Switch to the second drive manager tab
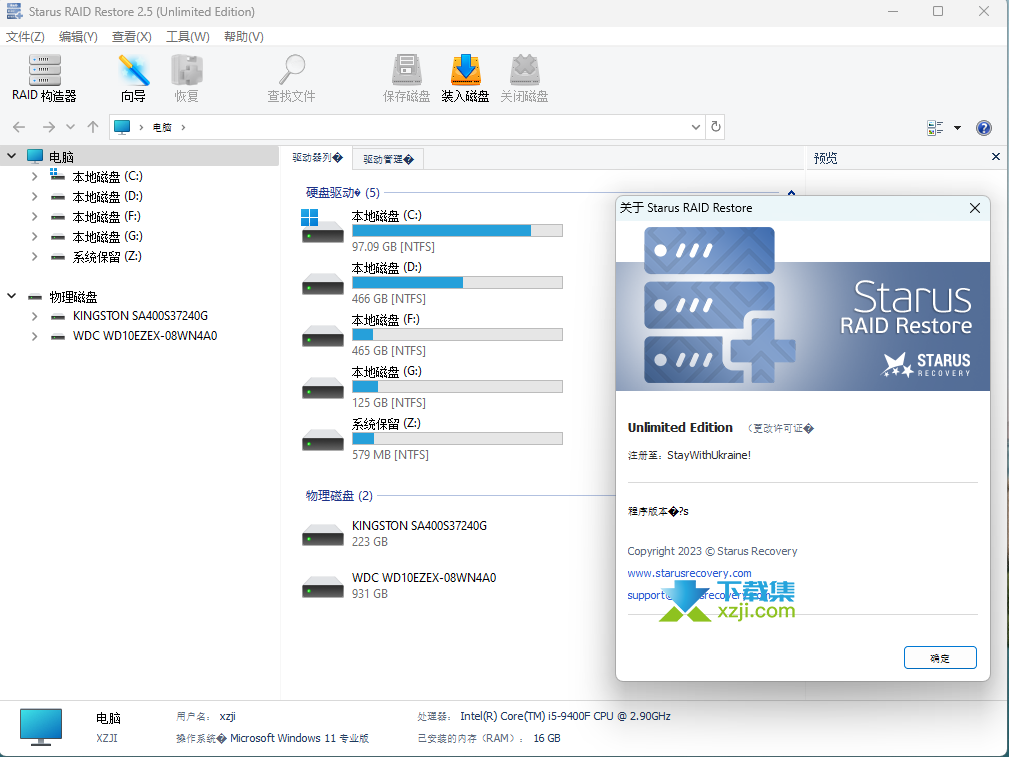 (x=388, y=159)
